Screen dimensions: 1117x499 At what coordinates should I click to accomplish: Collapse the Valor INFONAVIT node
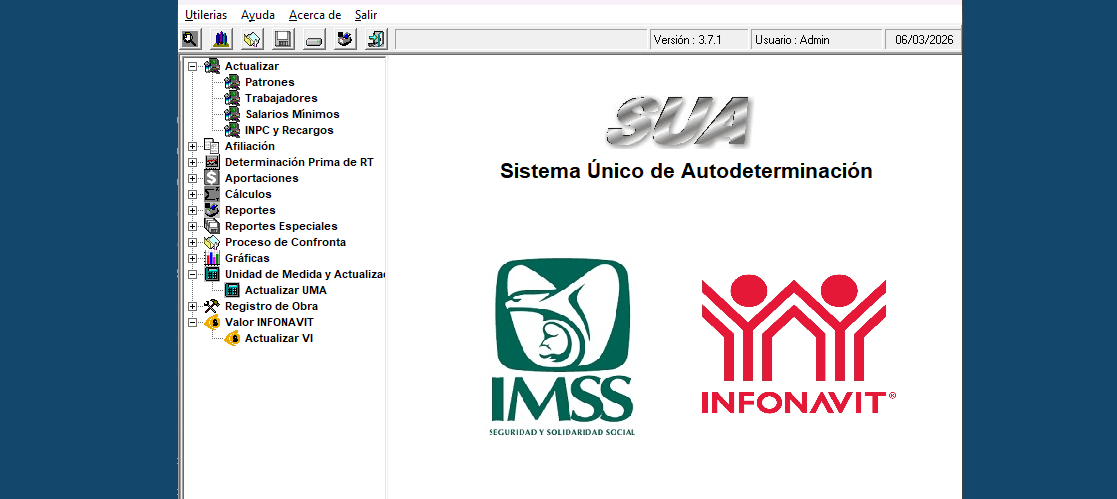click(x=192, y=322)
